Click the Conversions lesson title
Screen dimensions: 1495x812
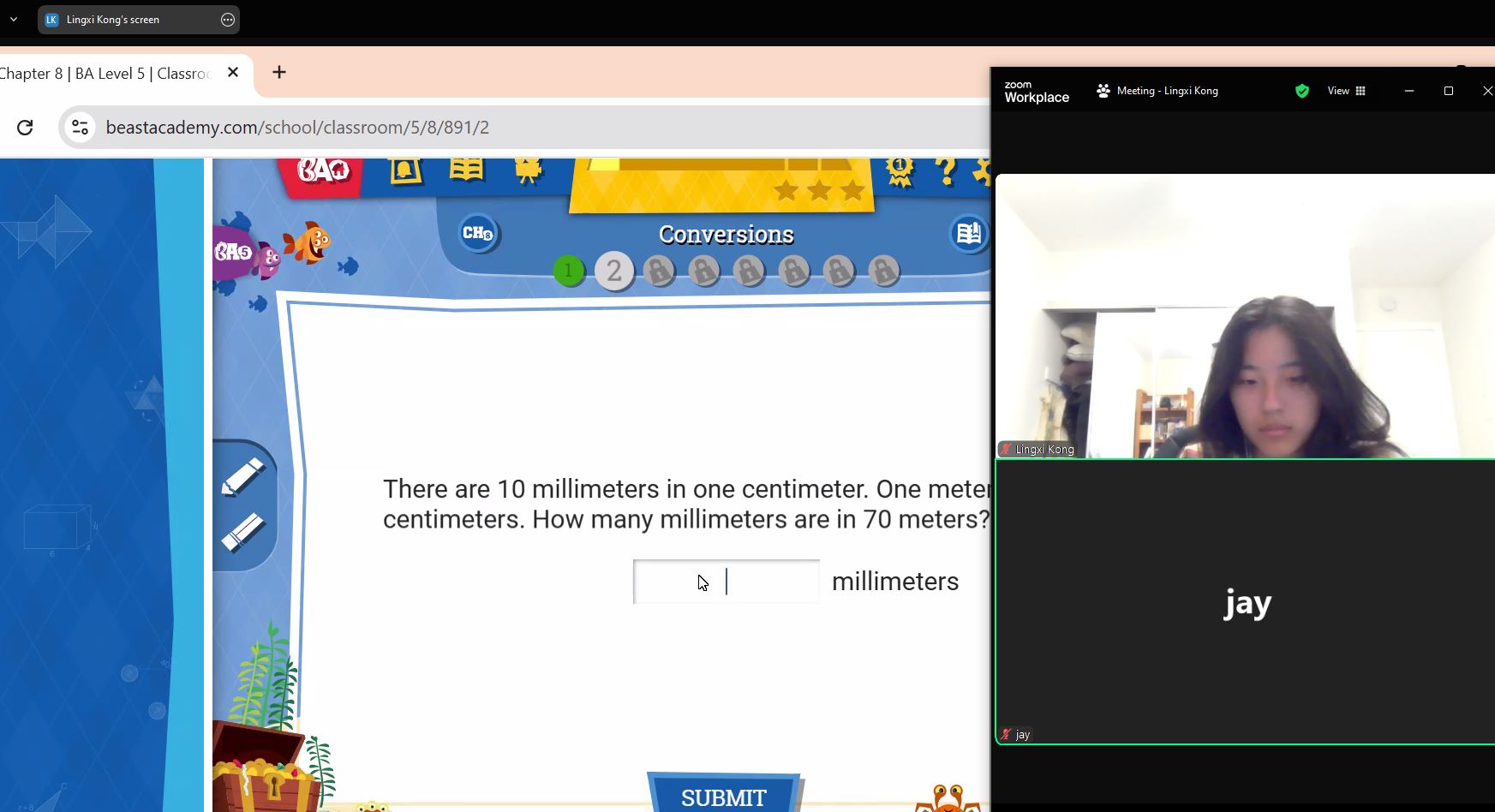(726, 234)
